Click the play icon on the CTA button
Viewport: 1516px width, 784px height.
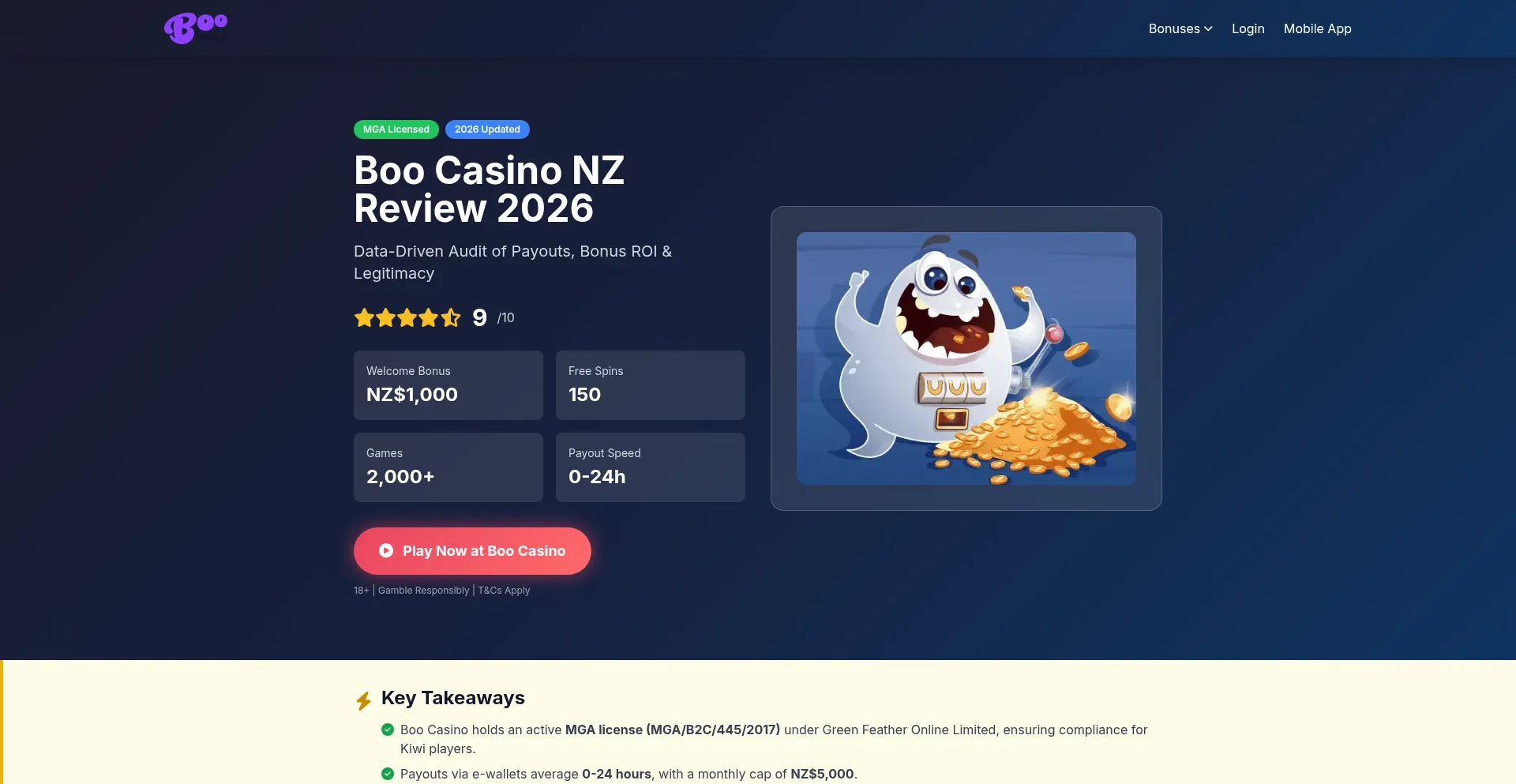tap(386, 550)
